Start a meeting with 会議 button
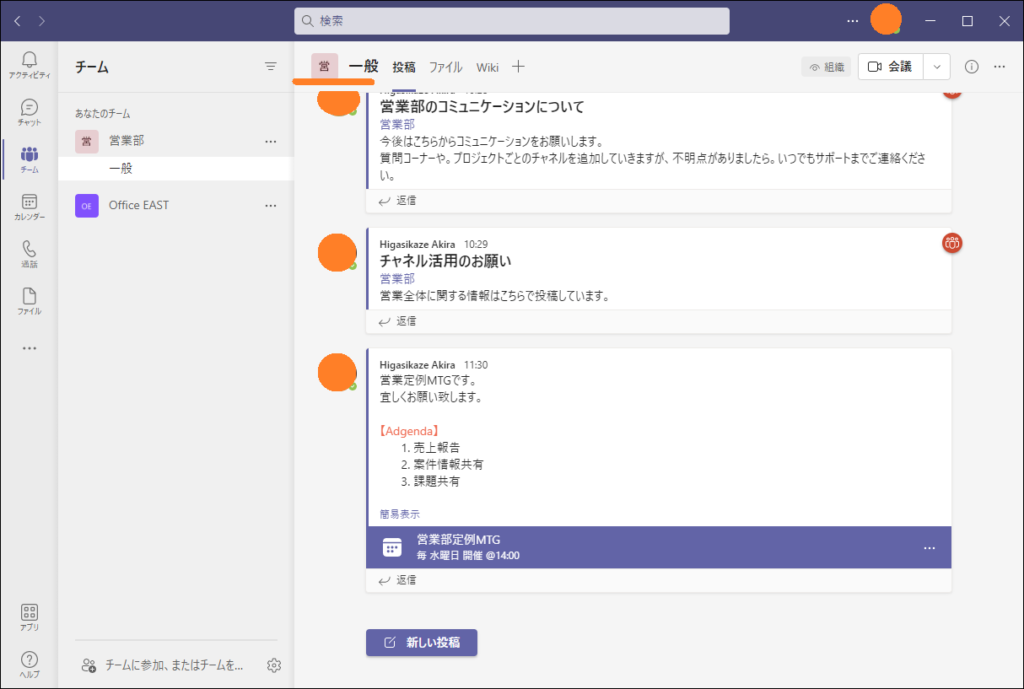This screenshot has height=689, width=1024. tap(890, 67)
